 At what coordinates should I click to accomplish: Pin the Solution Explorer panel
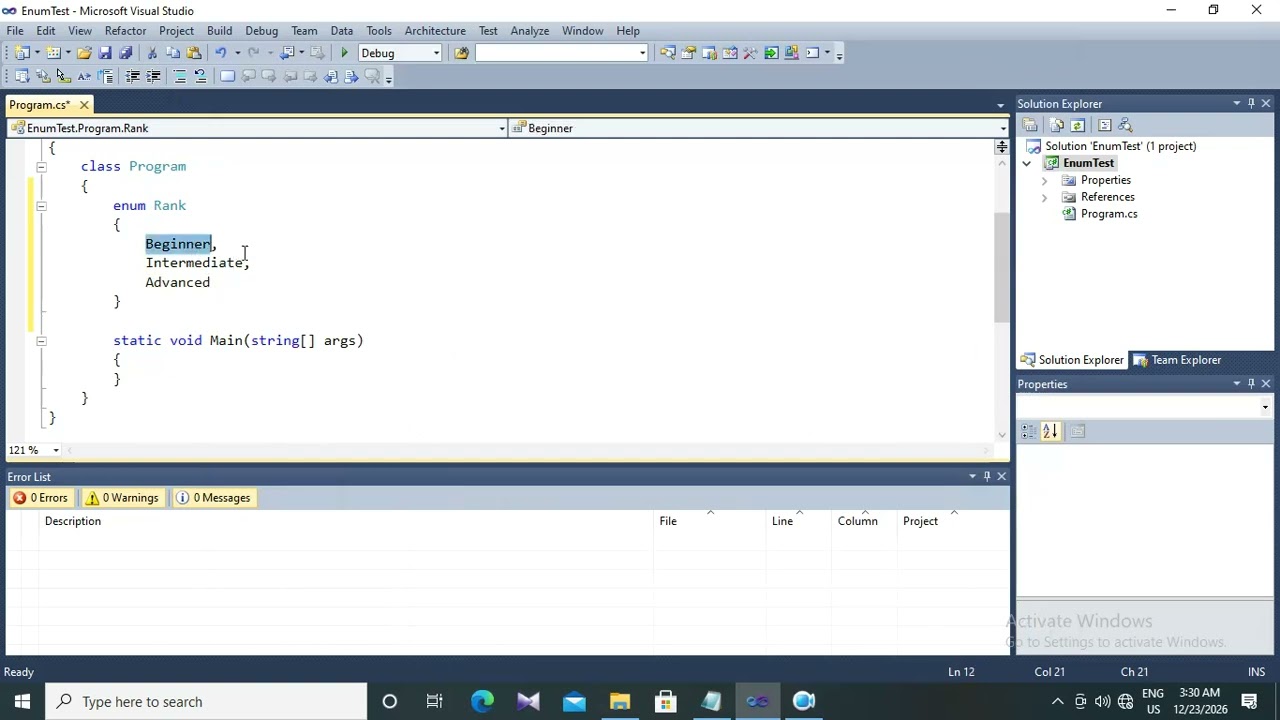tap(1251, 103)
